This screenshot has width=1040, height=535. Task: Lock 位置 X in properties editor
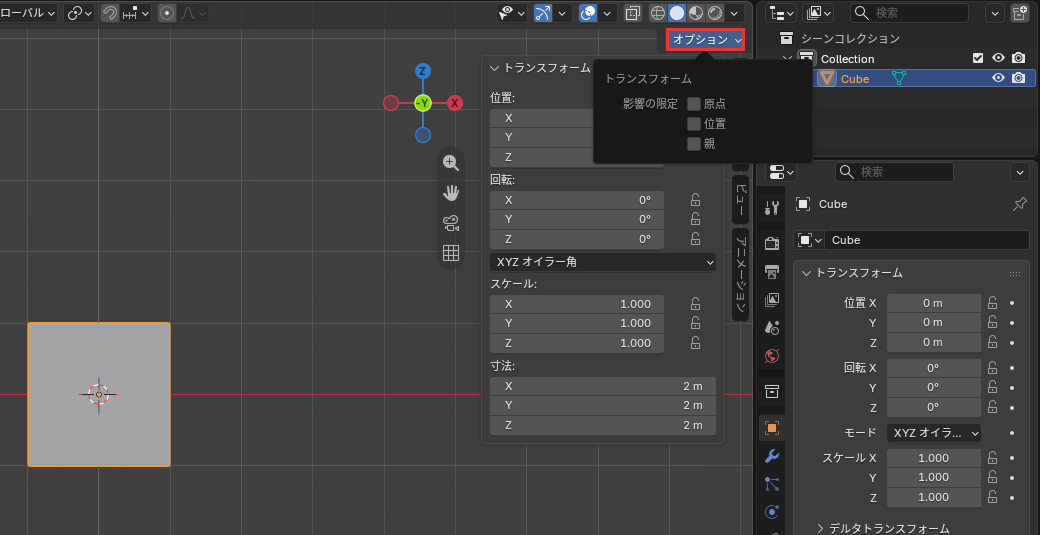tap(992, 303)
